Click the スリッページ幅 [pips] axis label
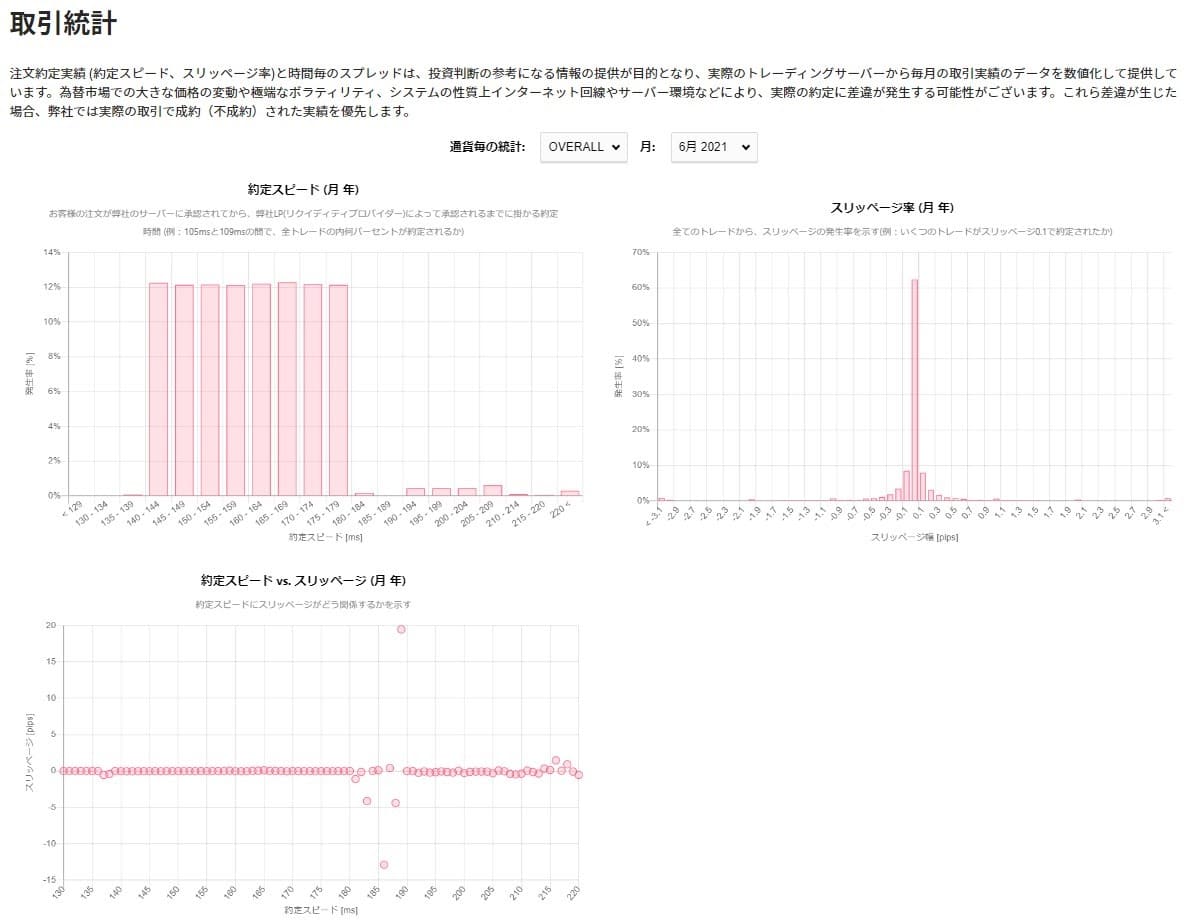Image resolution: width=1187 pixels, height=921 pixels. click(x=900, y=537)
